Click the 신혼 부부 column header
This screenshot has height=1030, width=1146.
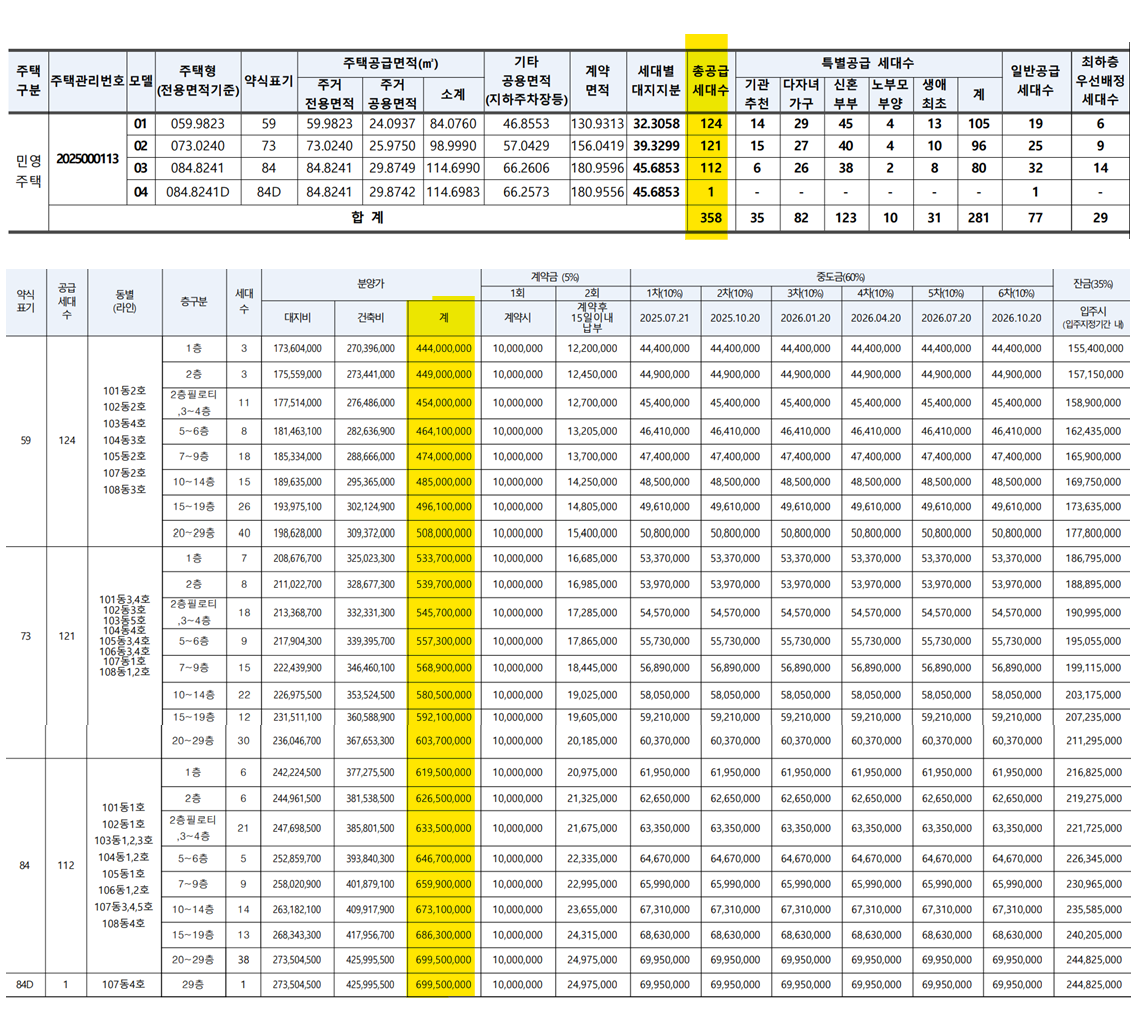pos(846,94)
